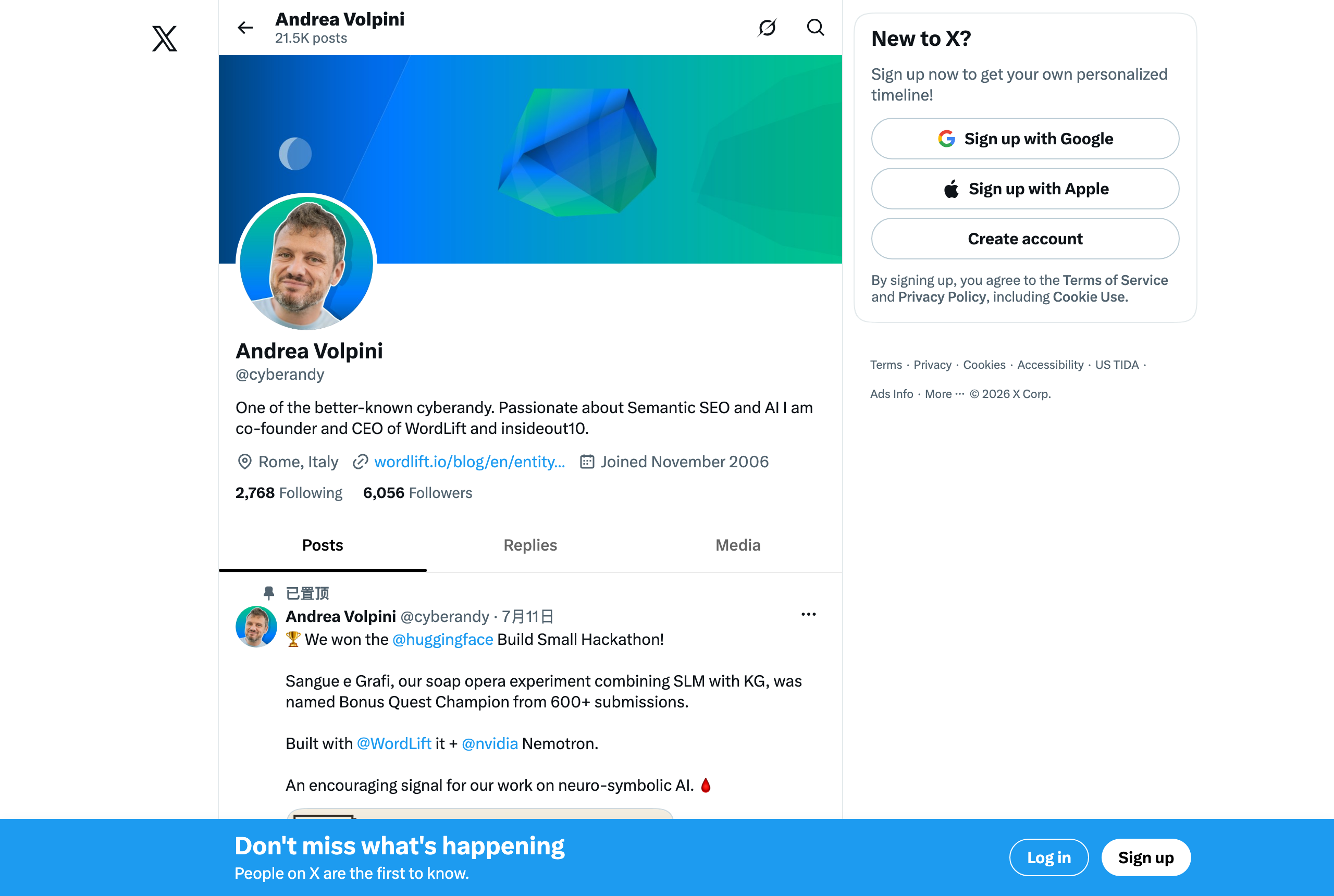The width and height of the screenshot is (1334, 896).
Task: Select the Posts tab
Action: click(x=323, y=545)
